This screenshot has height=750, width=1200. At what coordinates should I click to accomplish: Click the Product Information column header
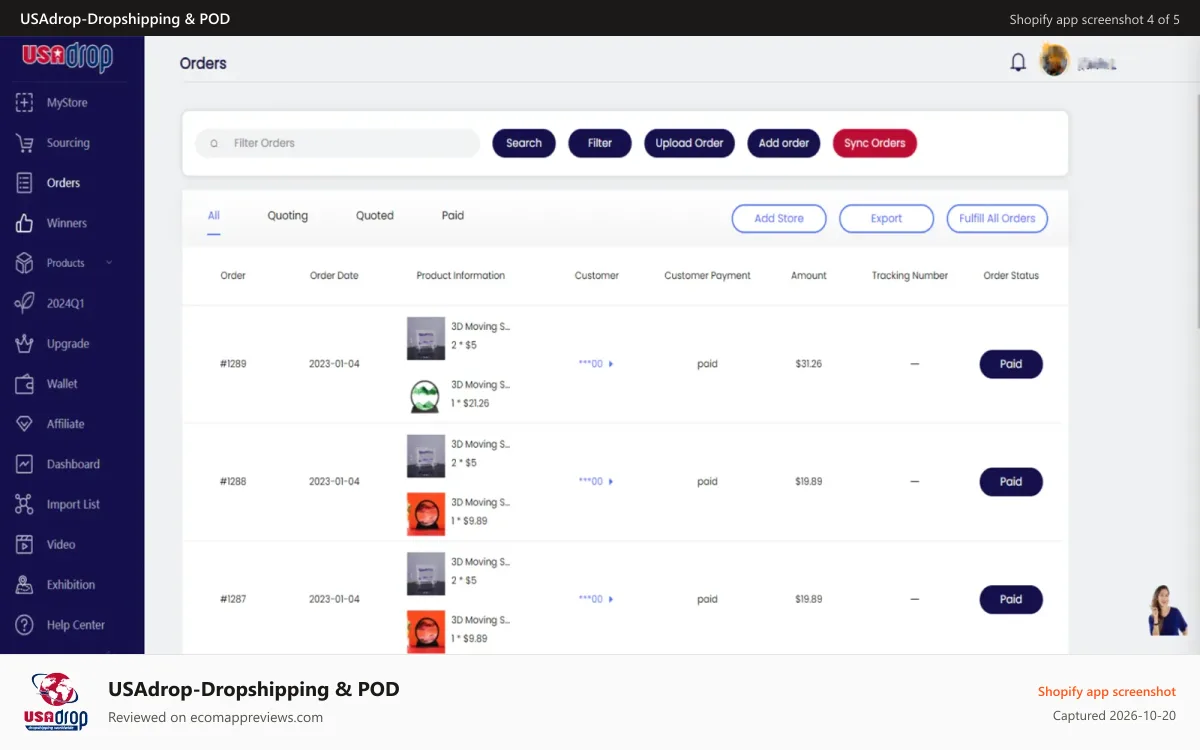click(461, 276)
